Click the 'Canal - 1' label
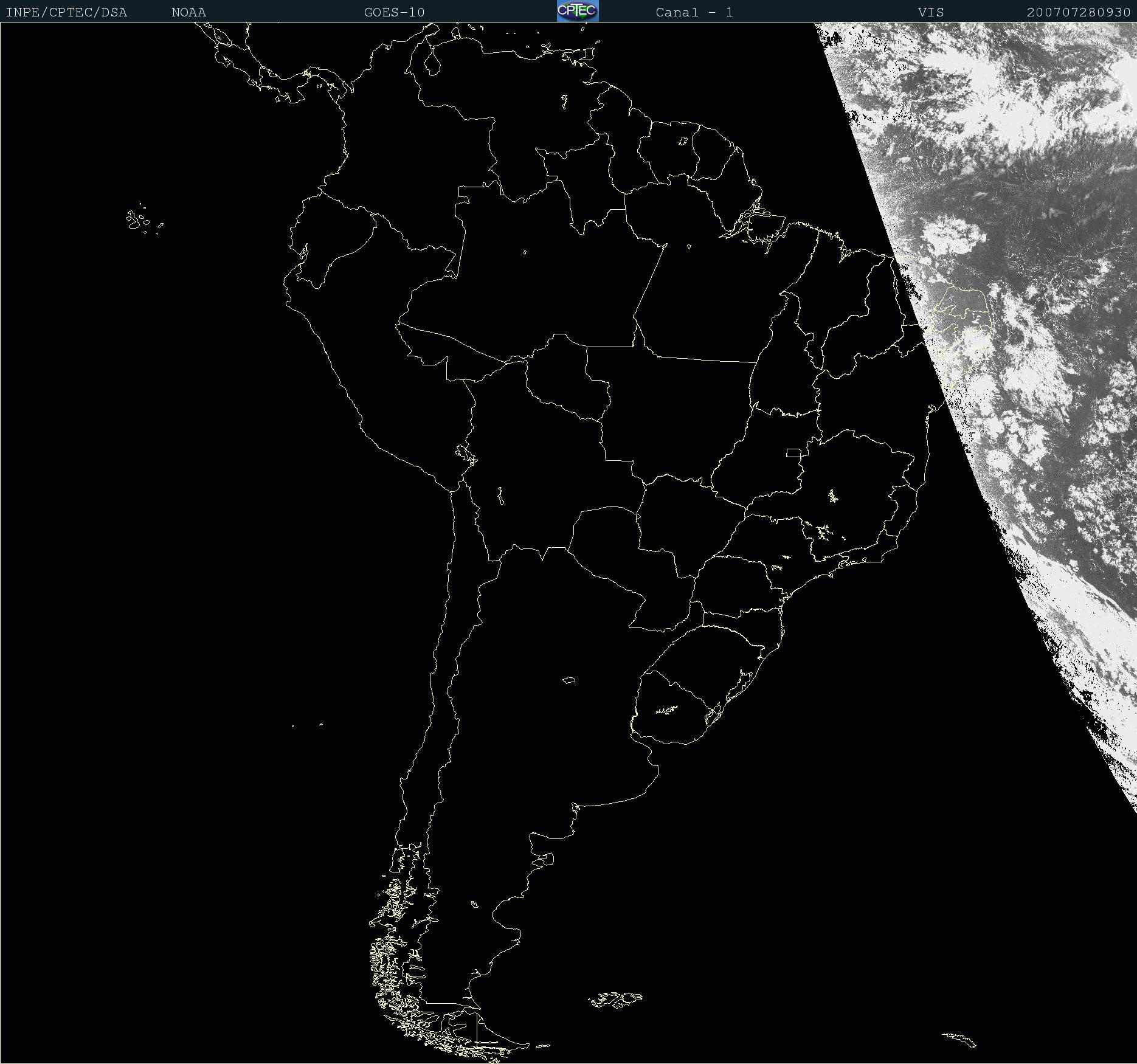This screenshot has height=1064, width=1137. coord(694,12)
